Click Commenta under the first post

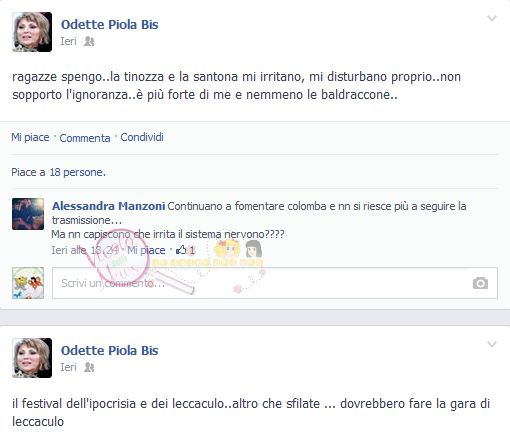(x=85, y=138)
